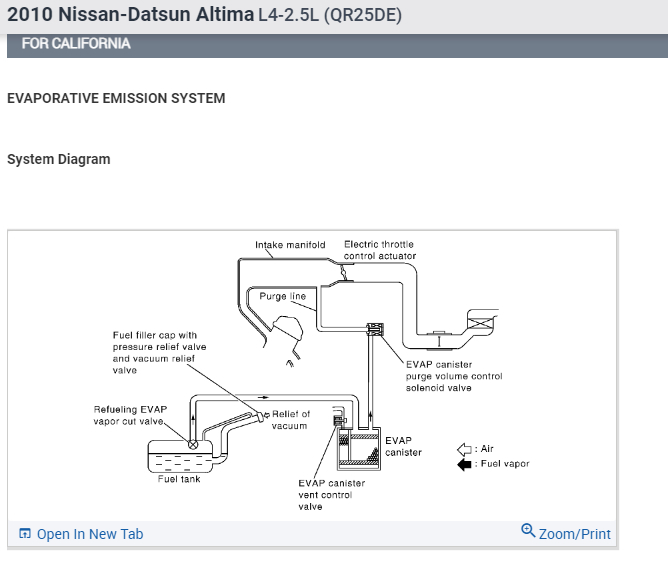Click the Fuel tank drawing

(x=181, y=457)
